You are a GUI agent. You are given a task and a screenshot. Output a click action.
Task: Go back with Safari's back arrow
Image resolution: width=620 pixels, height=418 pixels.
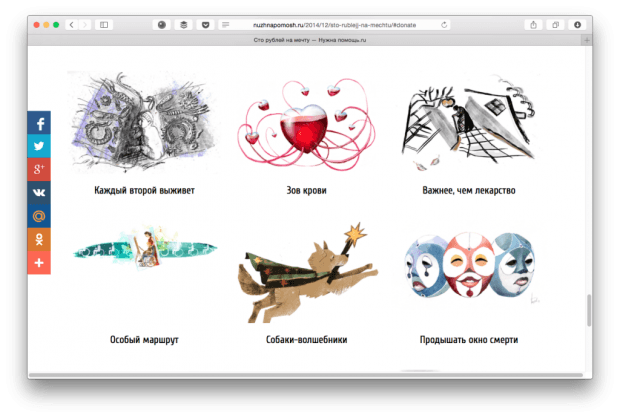72,24
